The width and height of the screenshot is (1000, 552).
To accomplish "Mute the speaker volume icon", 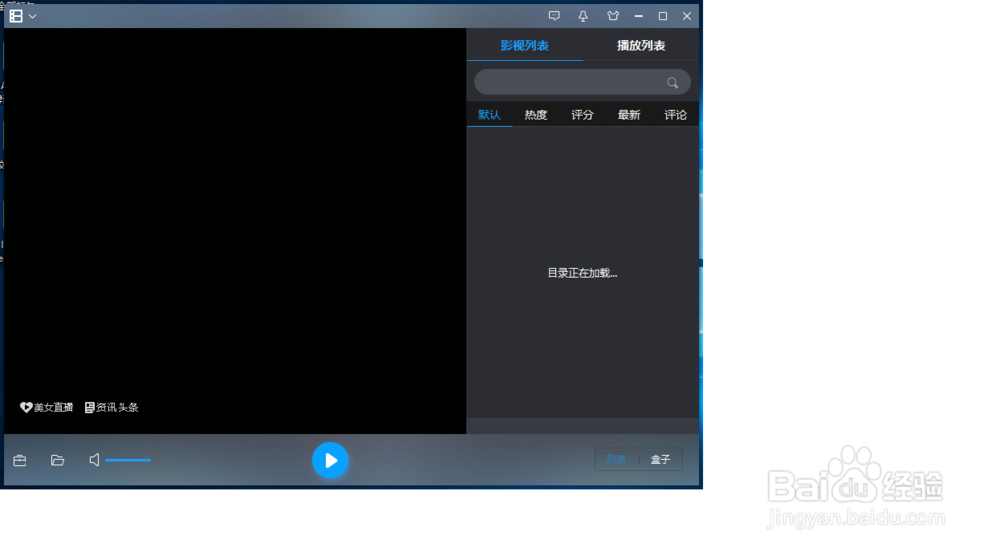I will (94, 460).
